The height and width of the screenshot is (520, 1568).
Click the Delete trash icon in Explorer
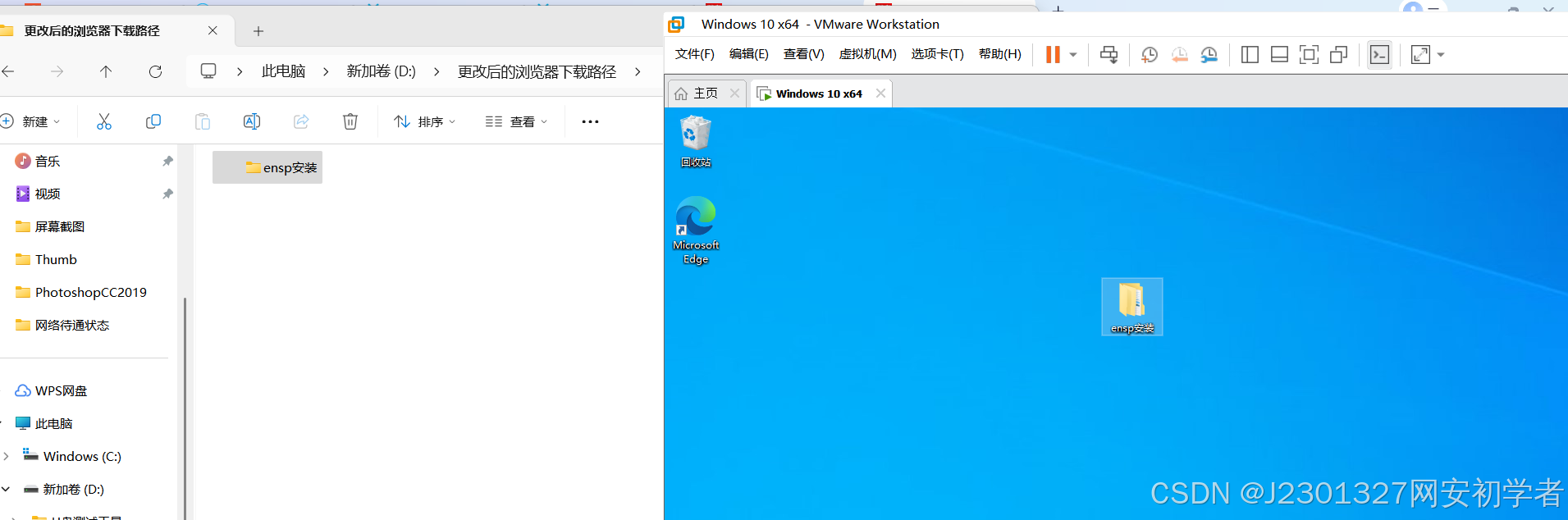(x=350, y=121)
